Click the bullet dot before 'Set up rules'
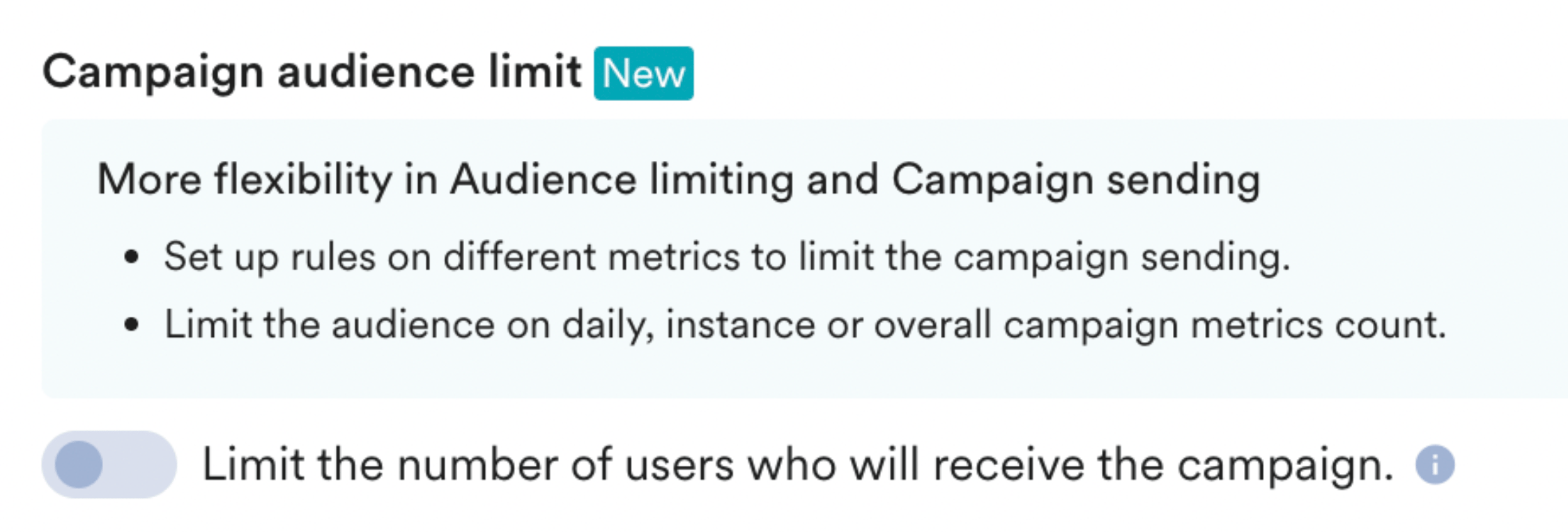1568x532 pixels. tap(132, 257)
